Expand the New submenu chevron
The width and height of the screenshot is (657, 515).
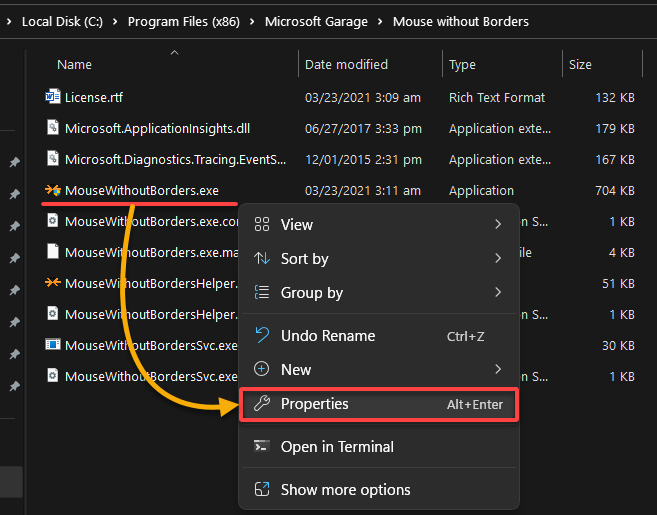(x=498, y=369)
